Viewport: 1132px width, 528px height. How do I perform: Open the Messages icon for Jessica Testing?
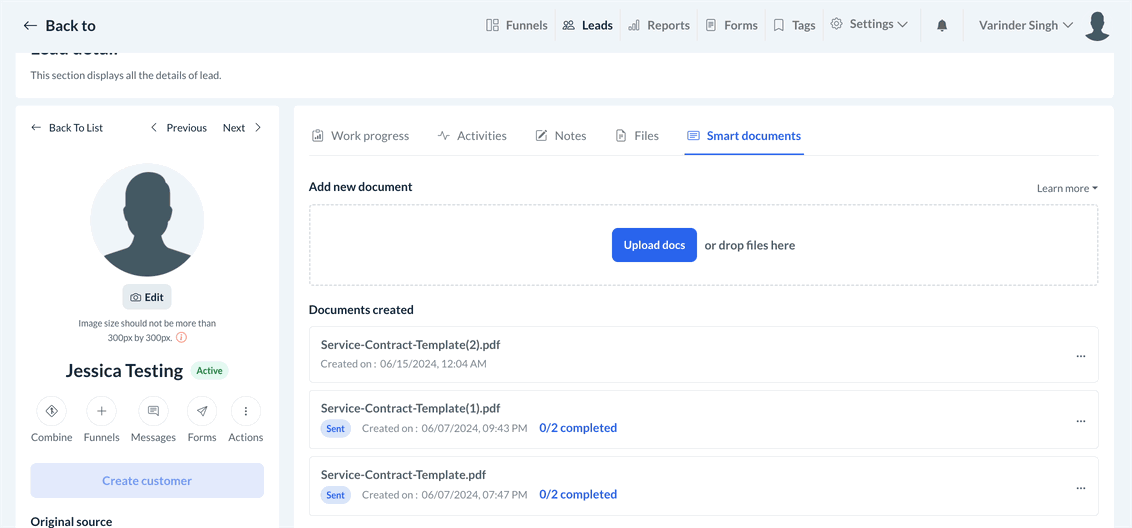click(x=153, y=411)
